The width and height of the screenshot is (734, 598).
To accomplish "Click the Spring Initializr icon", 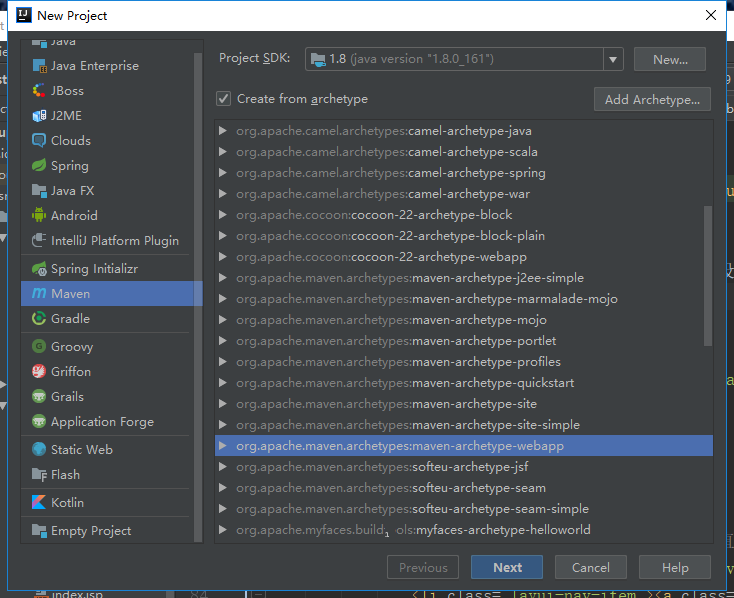I will [x=39, y=269].
